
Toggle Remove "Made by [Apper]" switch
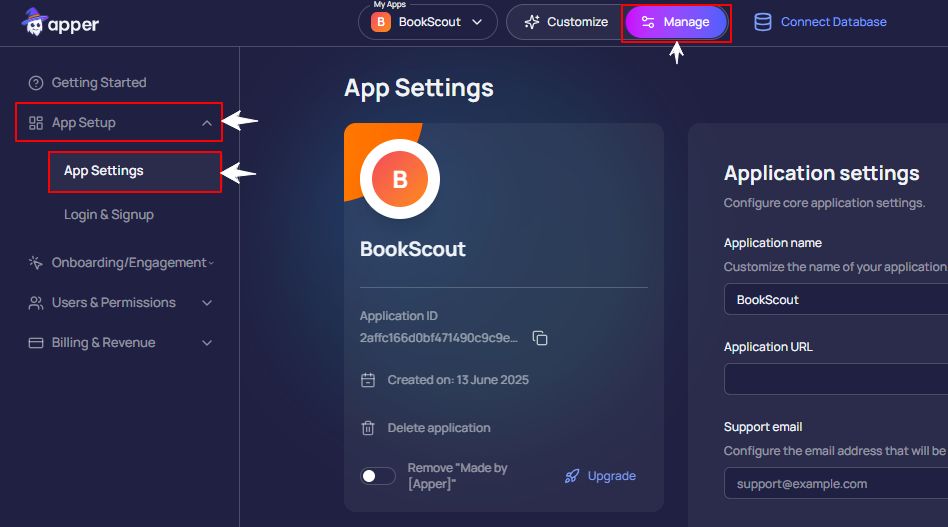pos(378,476)
